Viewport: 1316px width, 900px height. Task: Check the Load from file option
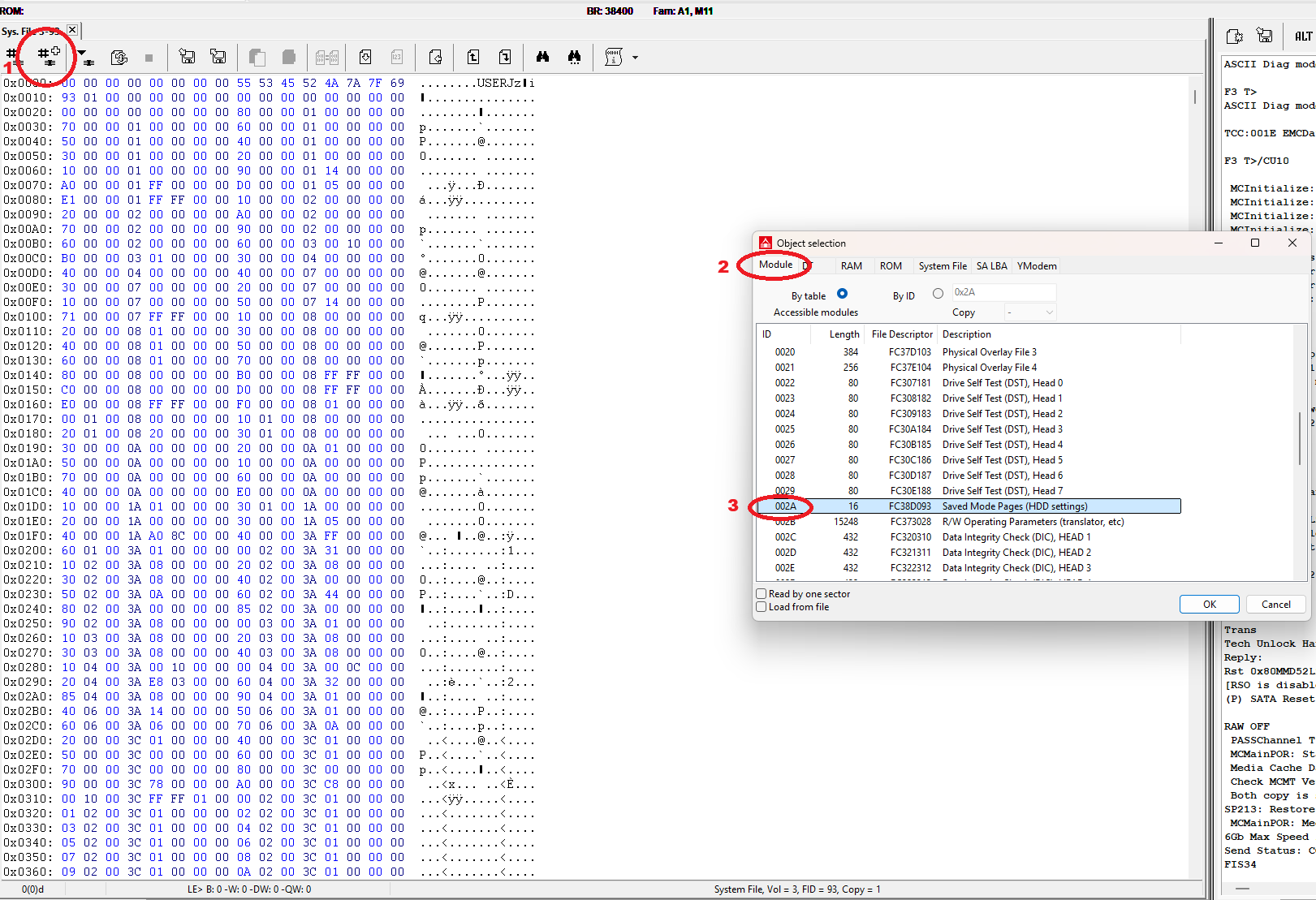762,607
